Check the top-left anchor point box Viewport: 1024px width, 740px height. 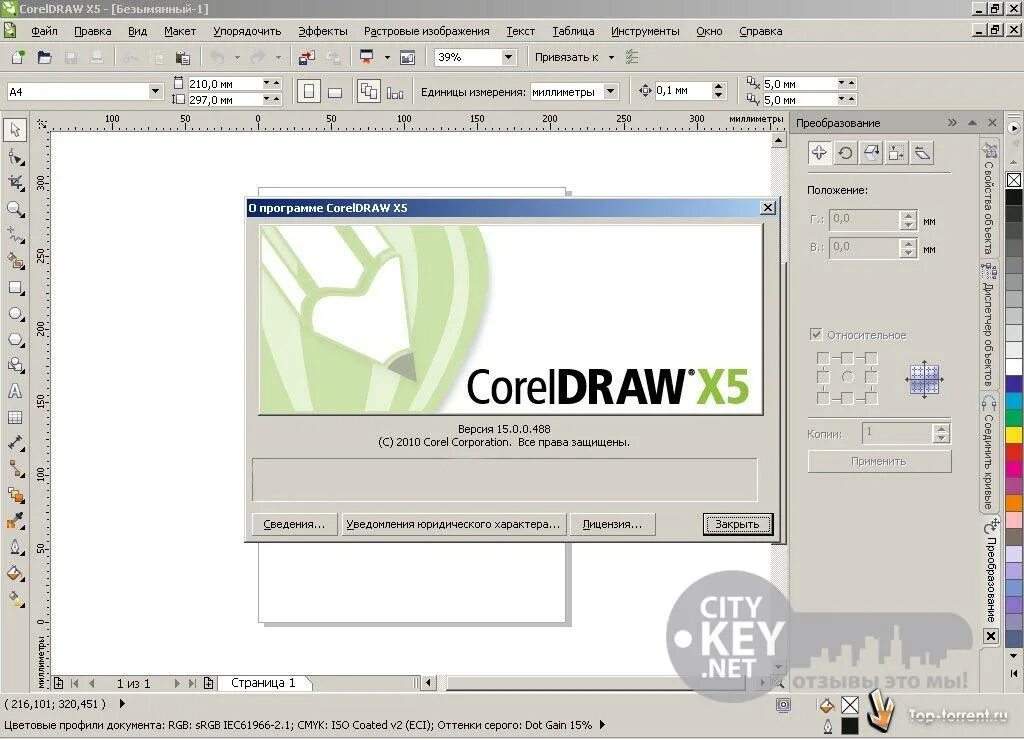point(823,358)
